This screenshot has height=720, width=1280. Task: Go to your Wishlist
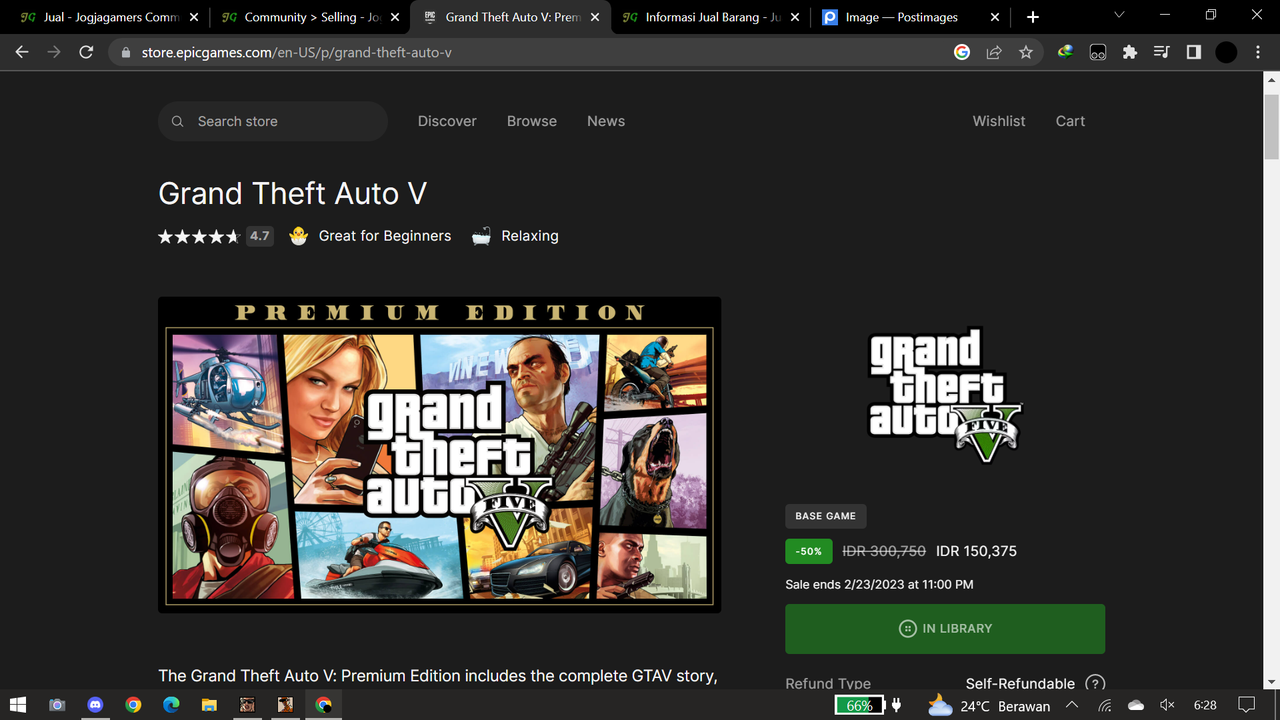pyautogui.click(x=999, y=121)
